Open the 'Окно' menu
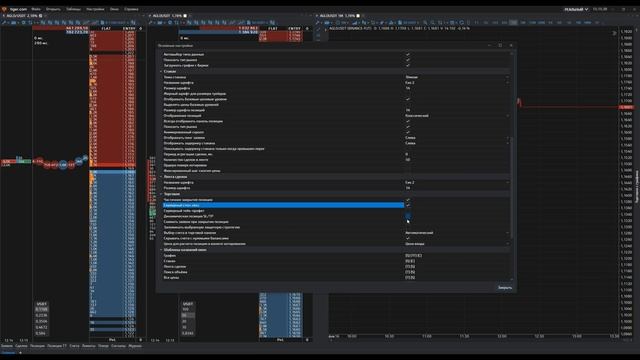The height and width of the screenshot is (360, 640). (x=114, y=9)
